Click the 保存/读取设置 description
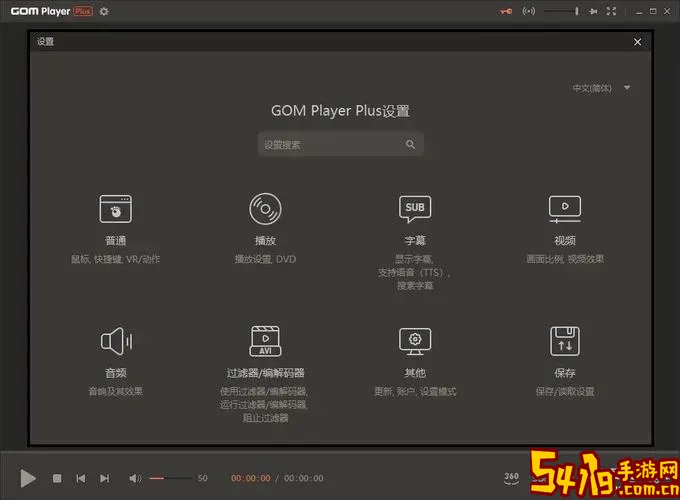 (565, 392)
